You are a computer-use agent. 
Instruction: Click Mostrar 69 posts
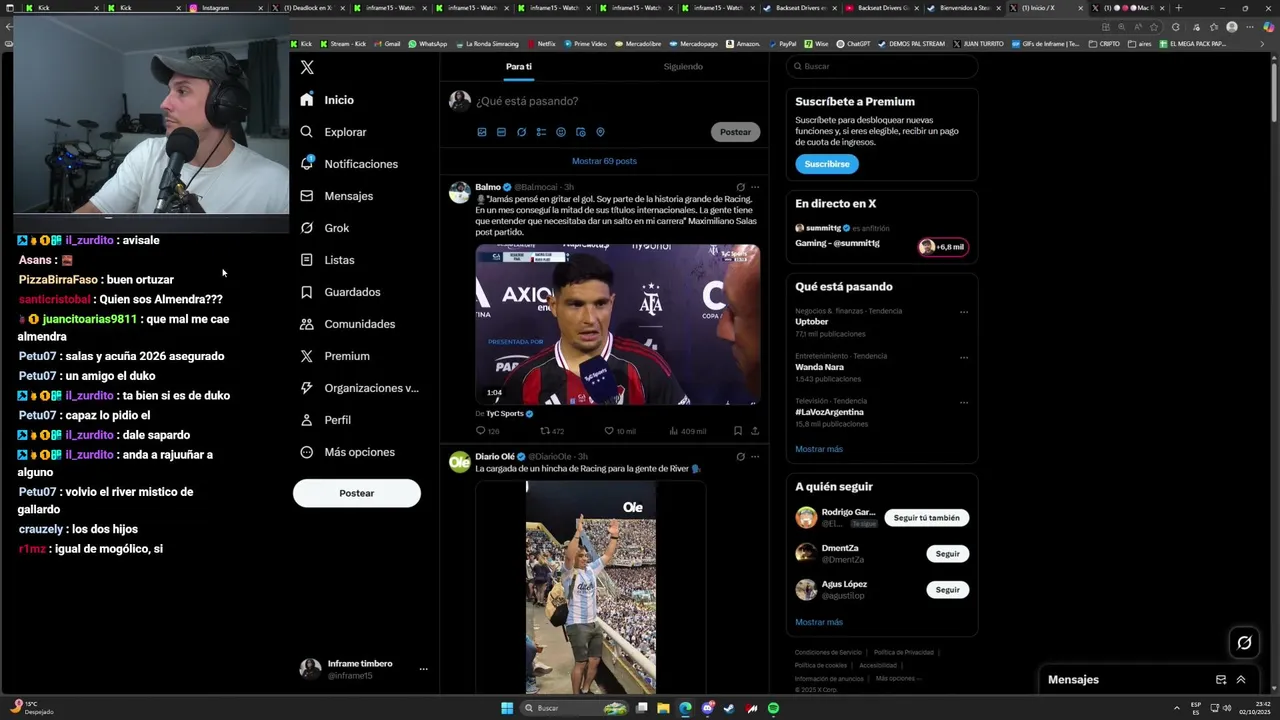(604, 161)
